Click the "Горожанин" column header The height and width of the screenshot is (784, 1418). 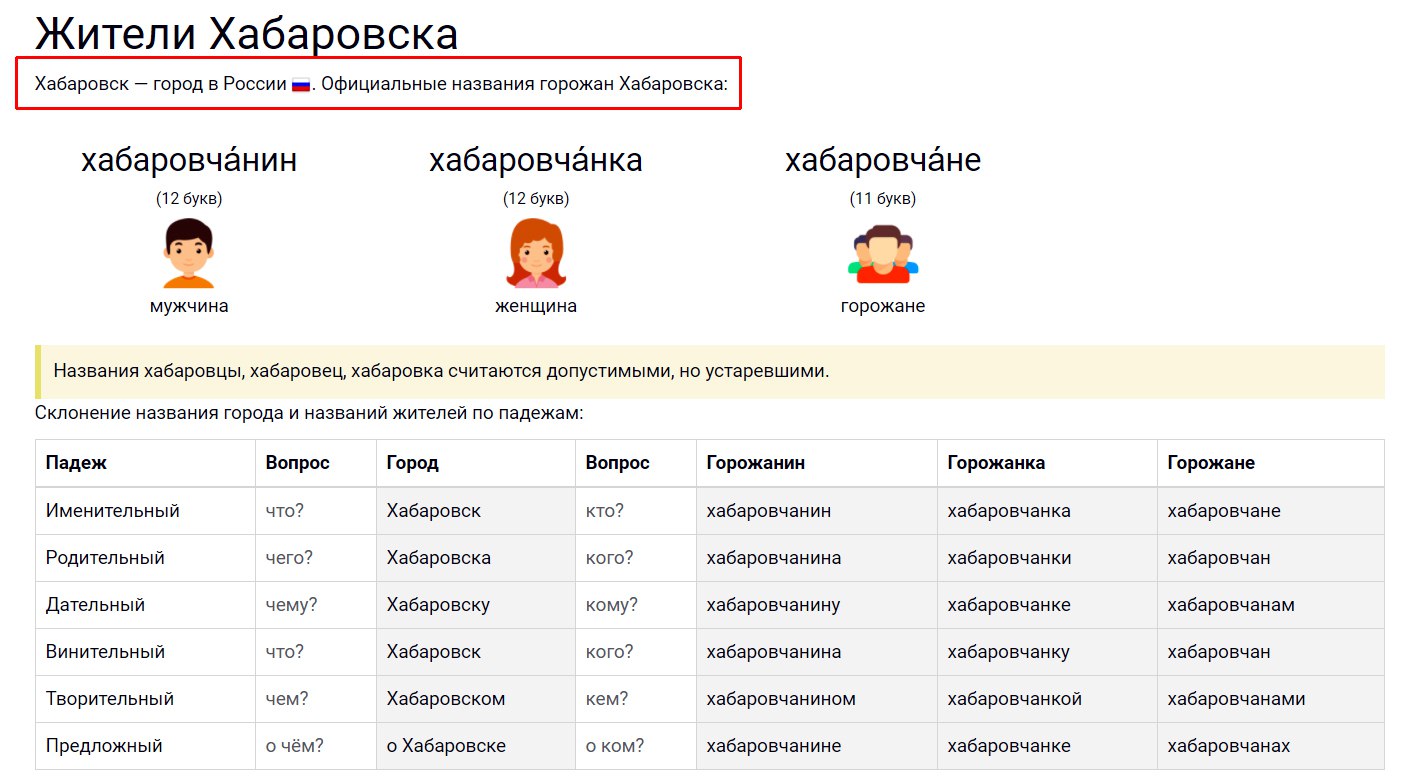756,463
